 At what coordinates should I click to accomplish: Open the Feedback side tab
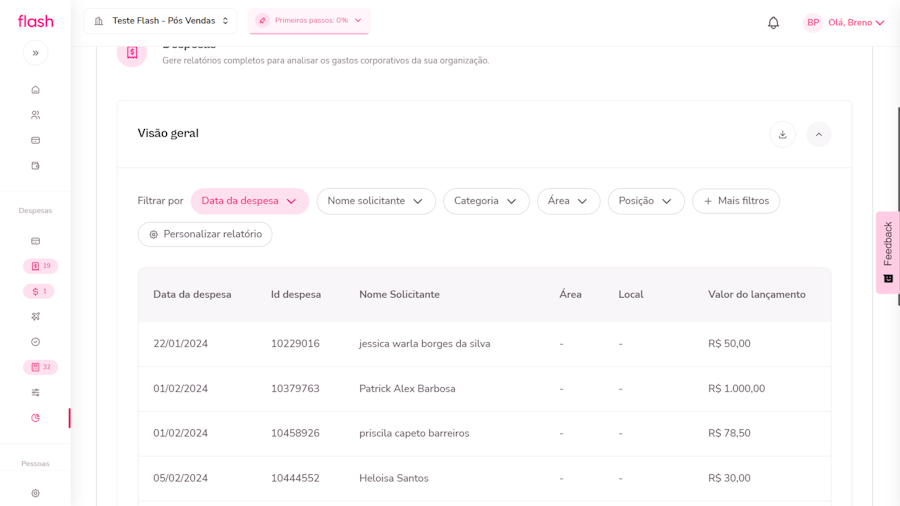coord(887,252)
